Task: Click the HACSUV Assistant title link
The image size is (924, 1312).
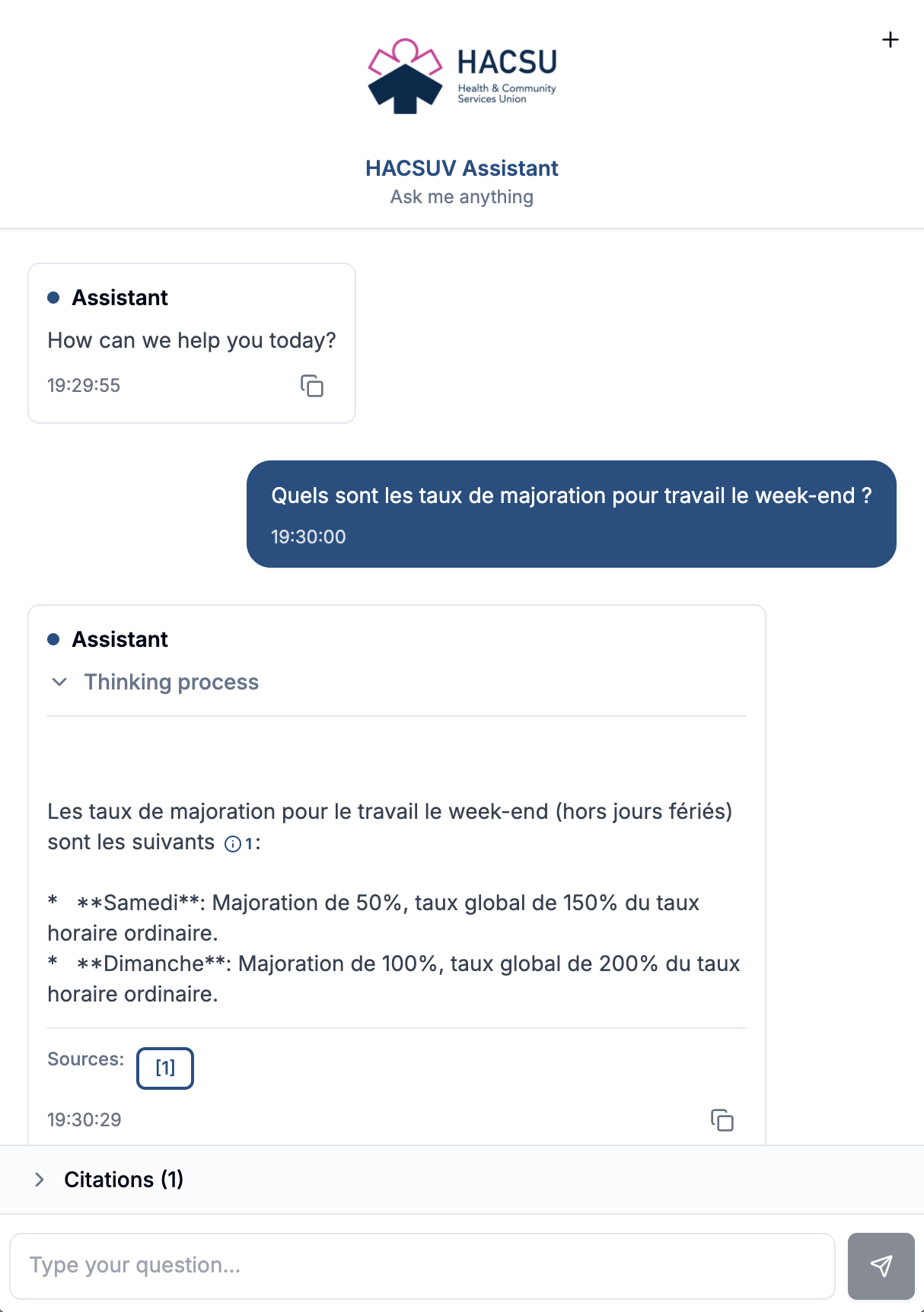Action: (x=462, y=167)
